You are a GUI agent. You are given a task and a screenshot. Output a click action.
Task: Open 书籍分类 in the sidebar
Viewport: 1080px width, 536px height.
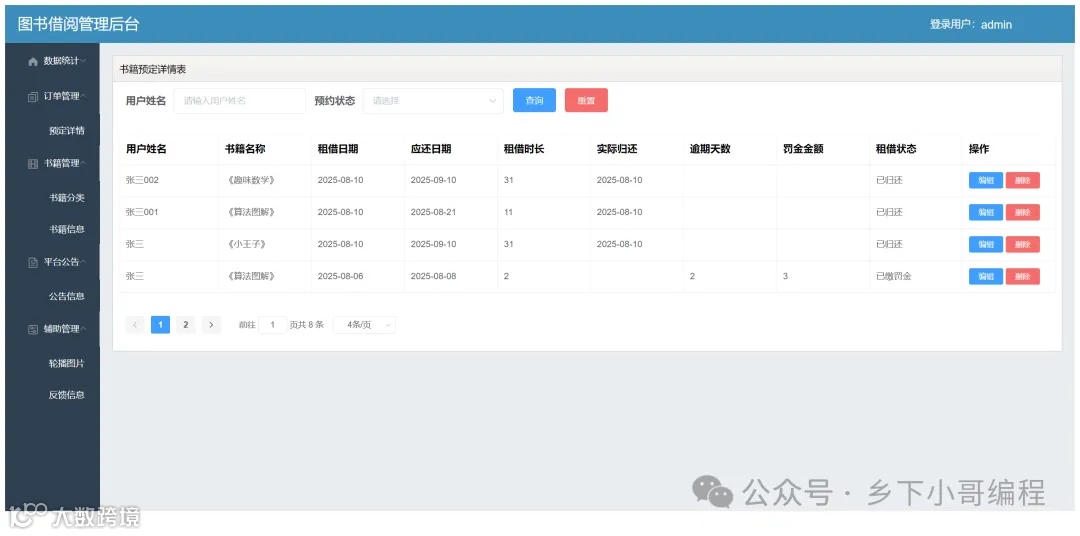[x=66, y=198]
